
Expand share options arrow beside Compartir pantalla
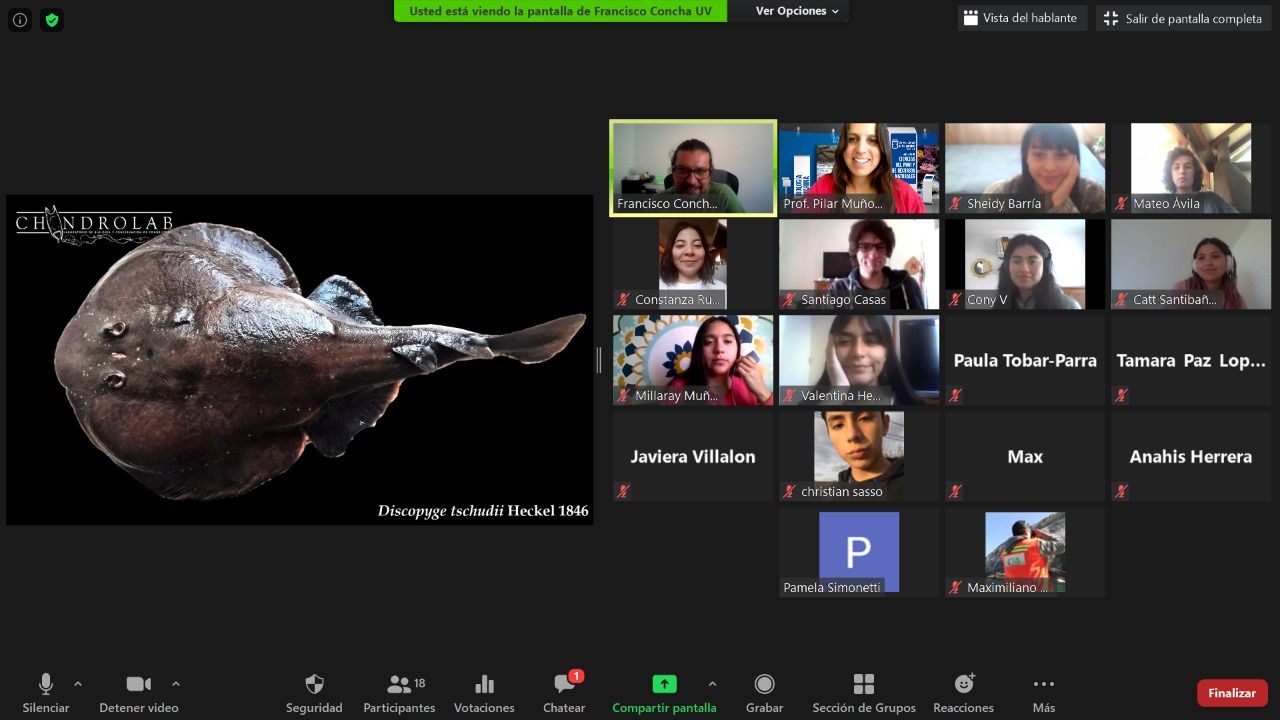click(x=712, y=684)
